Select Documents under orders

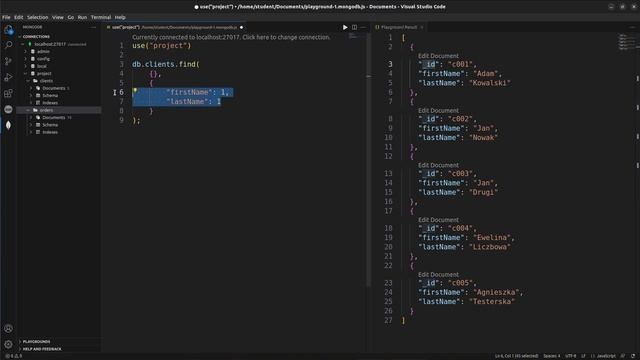point(59,118)
